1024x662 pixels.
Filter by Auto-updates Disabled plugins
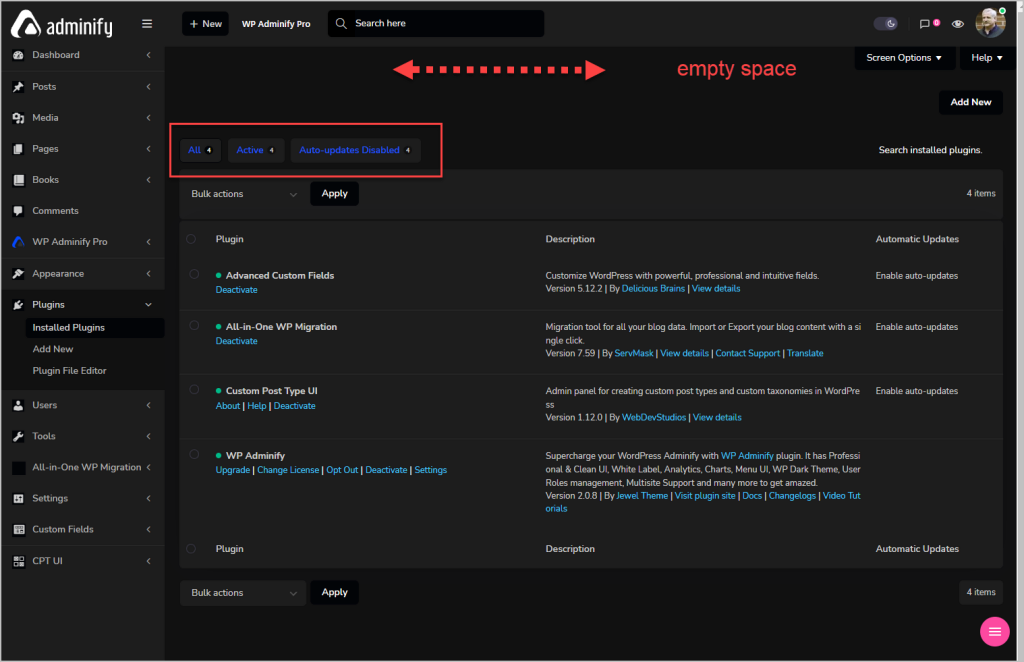355,150
